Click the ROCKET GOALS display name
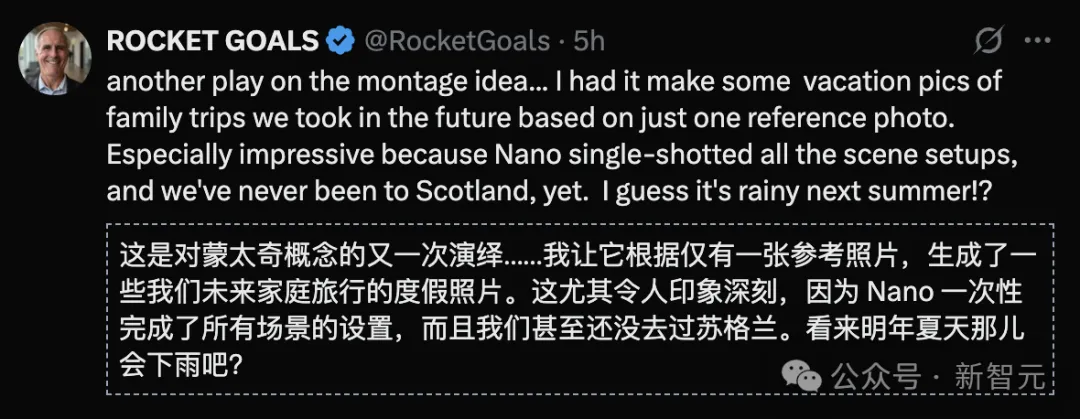Screen dimensions: 1080x419 213,41
